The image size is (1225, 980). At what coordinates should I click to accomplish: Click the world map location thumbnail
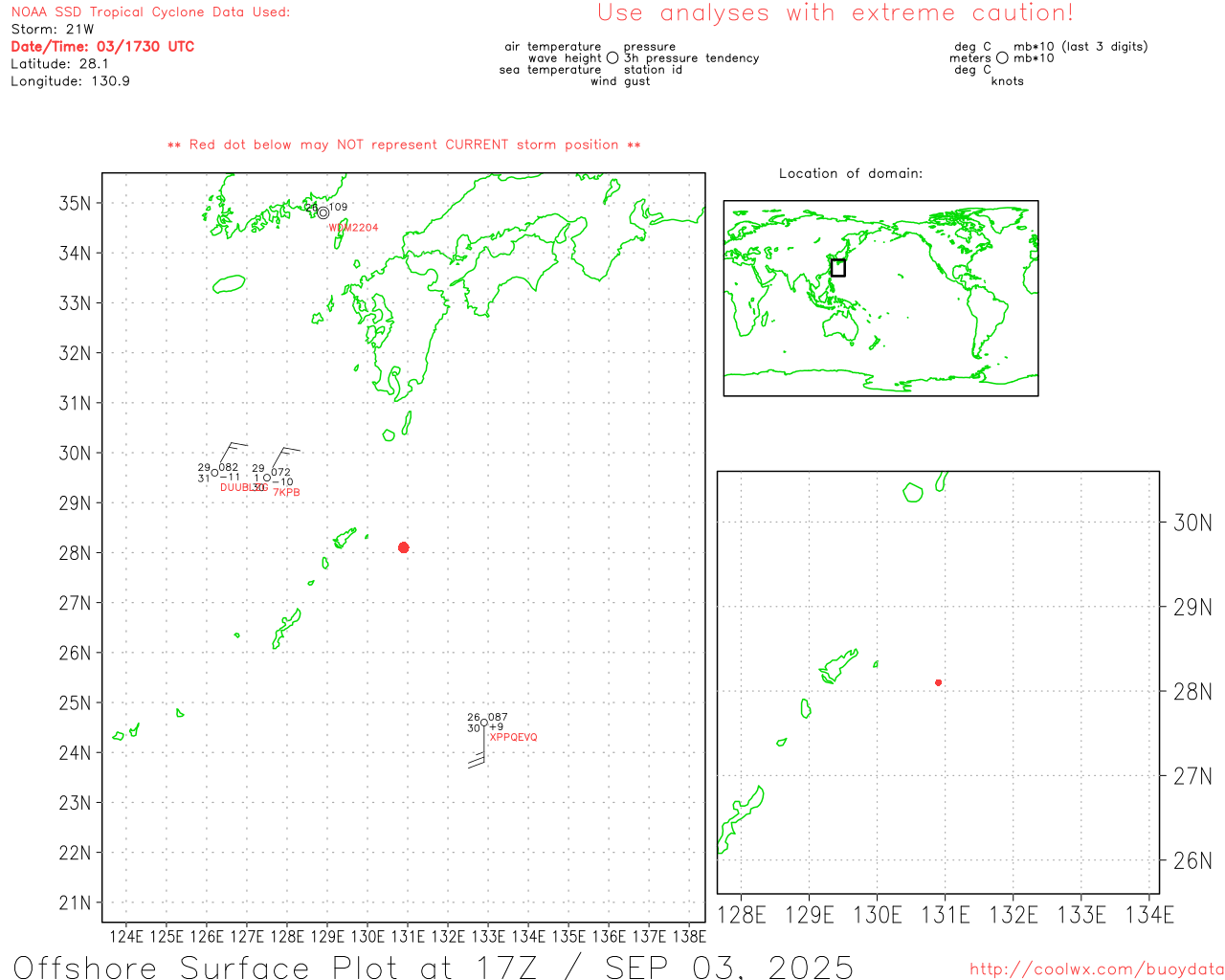[x=880, y=299]
